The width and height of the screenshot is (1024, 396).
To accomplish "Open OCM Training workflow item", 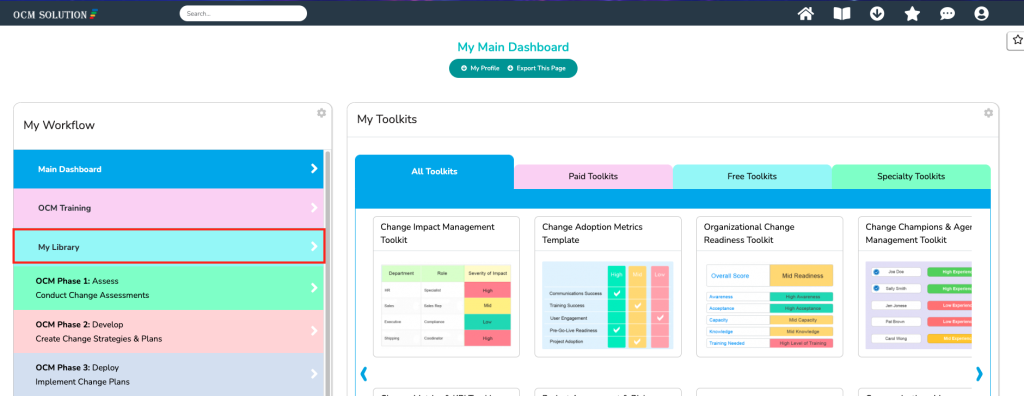I will click(168, 208).
